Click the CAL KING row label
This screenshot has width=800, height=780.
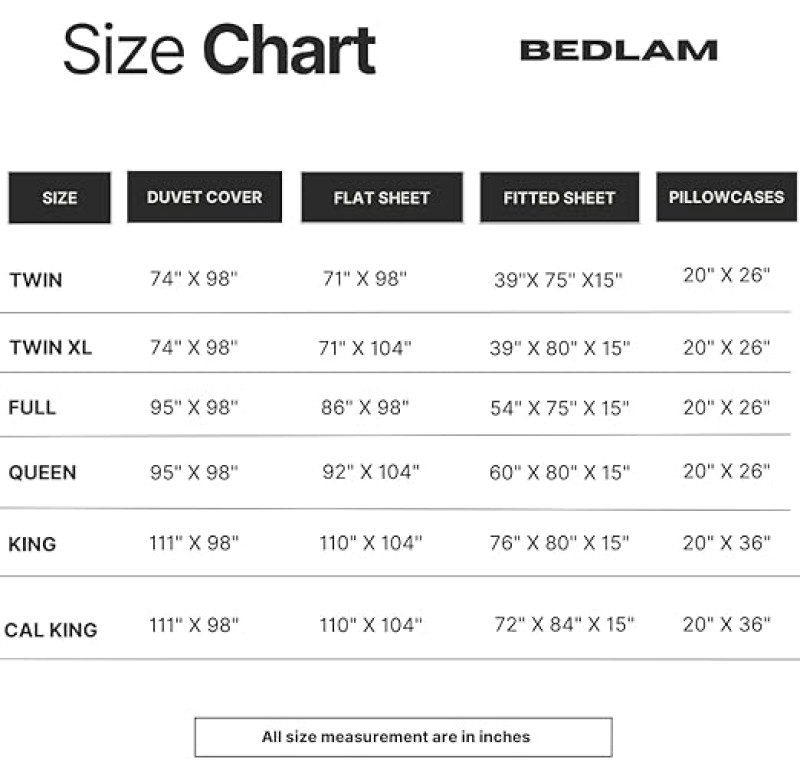tap(51, 630)
